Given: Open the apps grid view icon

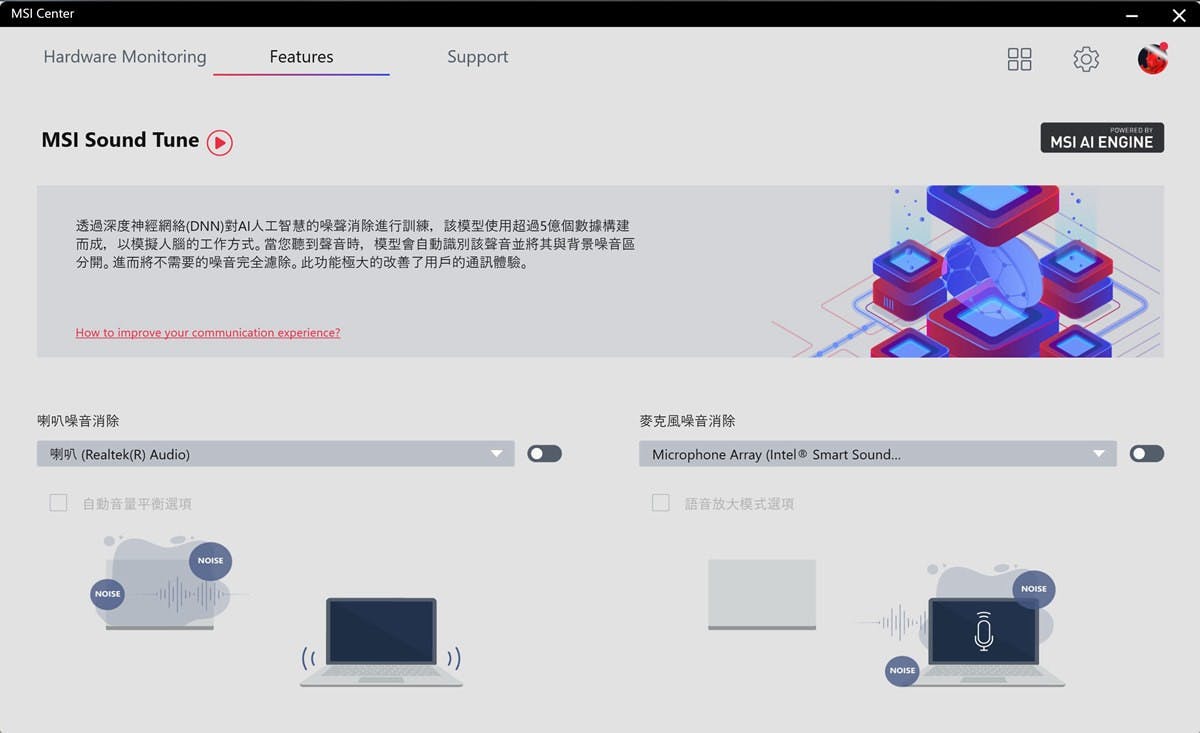Looking at the screenshot, I should click(1019, 59).
